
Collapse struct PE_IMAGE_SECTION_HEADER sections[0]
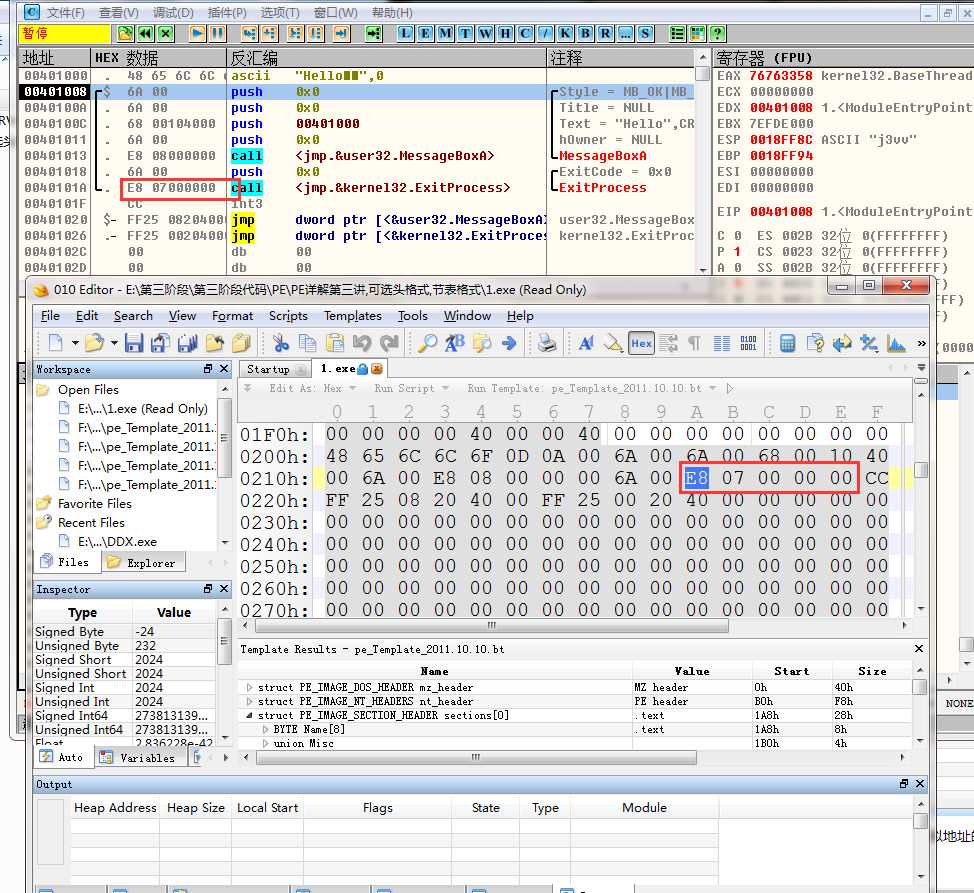tap(250, 715)
